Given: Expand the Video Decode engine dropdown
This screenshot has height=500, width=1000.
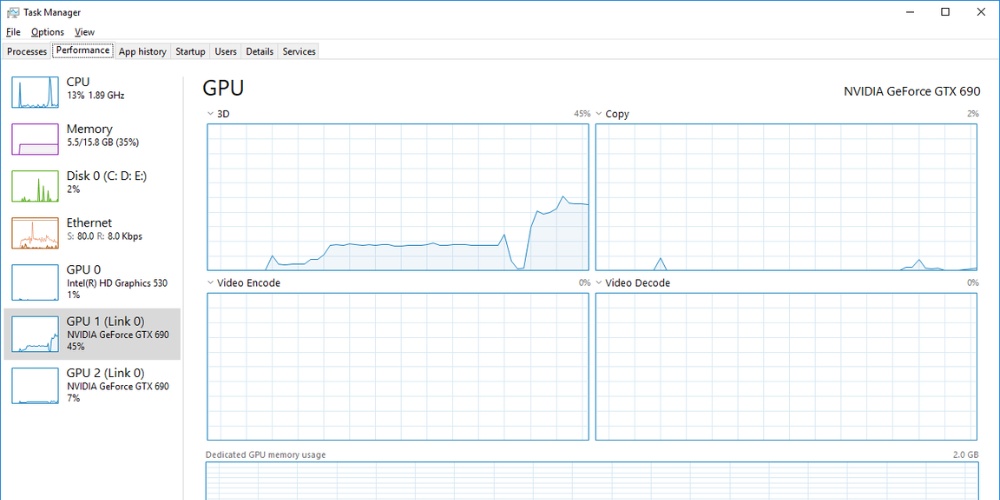Looking at the screenshot, I should click(600, 283).
